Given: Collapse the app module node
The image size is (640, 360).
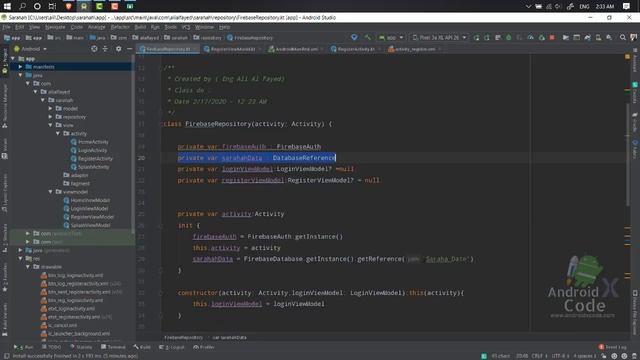Looking at the screenshot, I should 13,59.
